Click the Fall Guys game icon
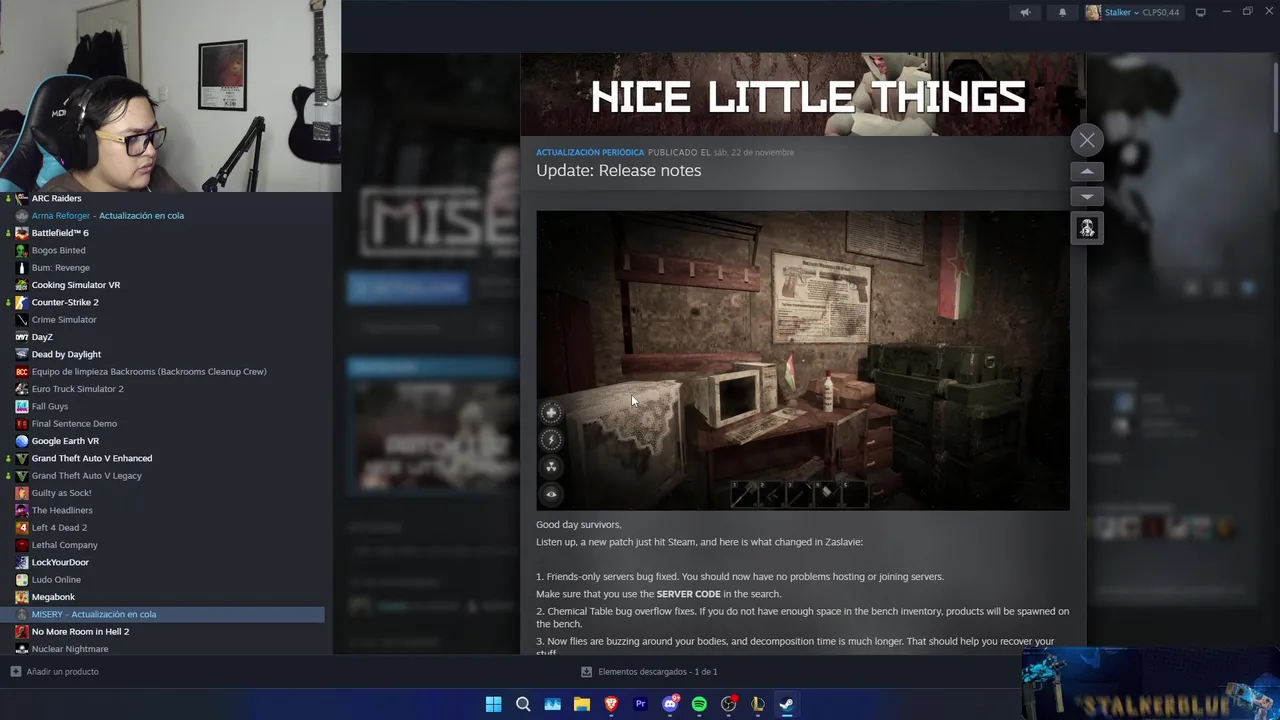Image resolution: width=1280 pixels, height=720 pixels. 22,406
